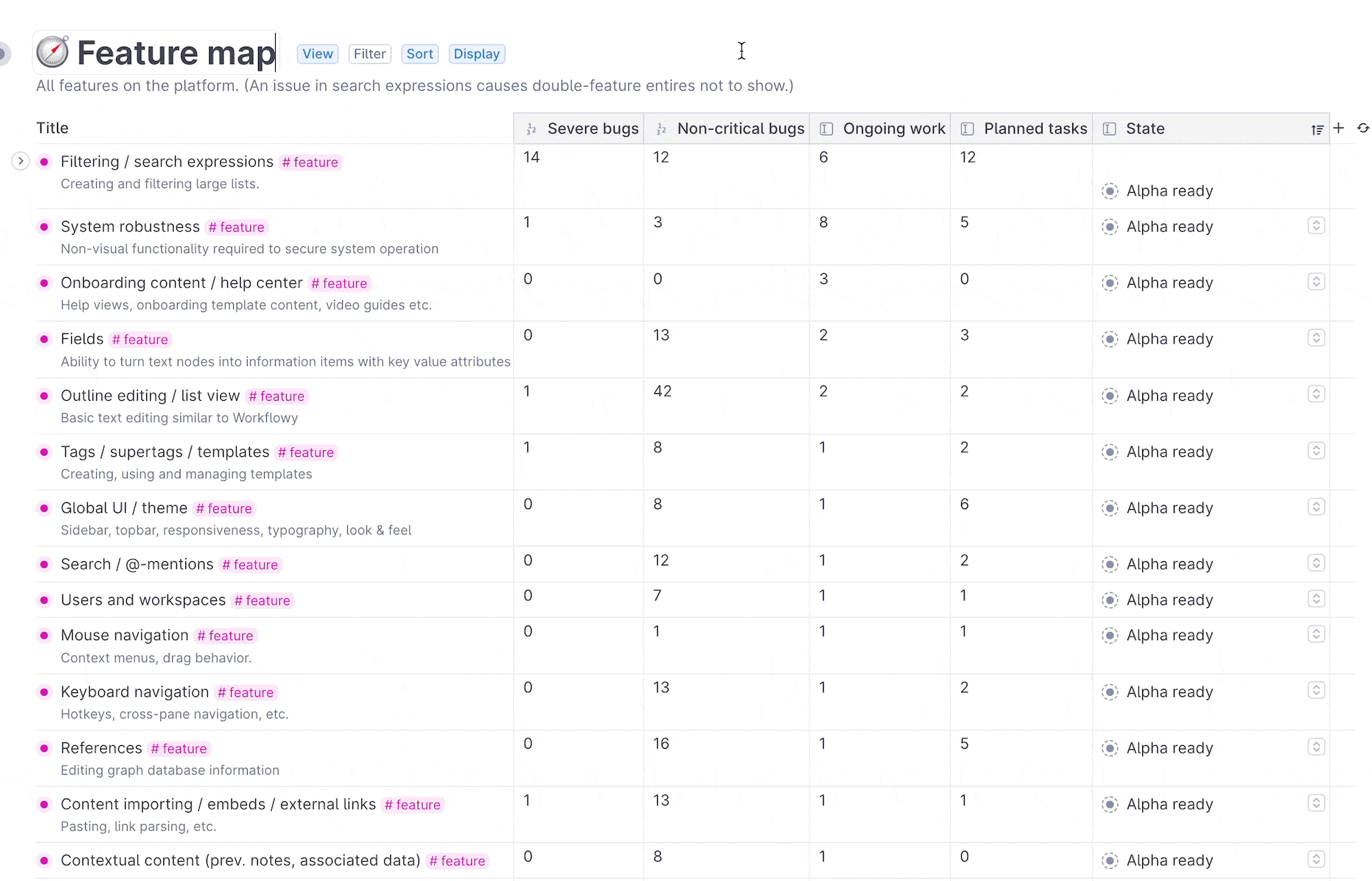
Task: Open the State dropdown for References
Action: (x=1316, y=747)
